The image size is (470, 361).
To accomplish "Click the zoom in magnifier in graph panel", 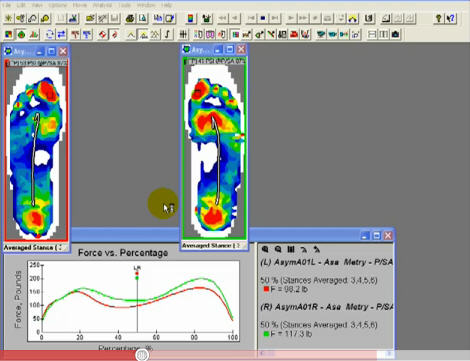I will [265, 249].
